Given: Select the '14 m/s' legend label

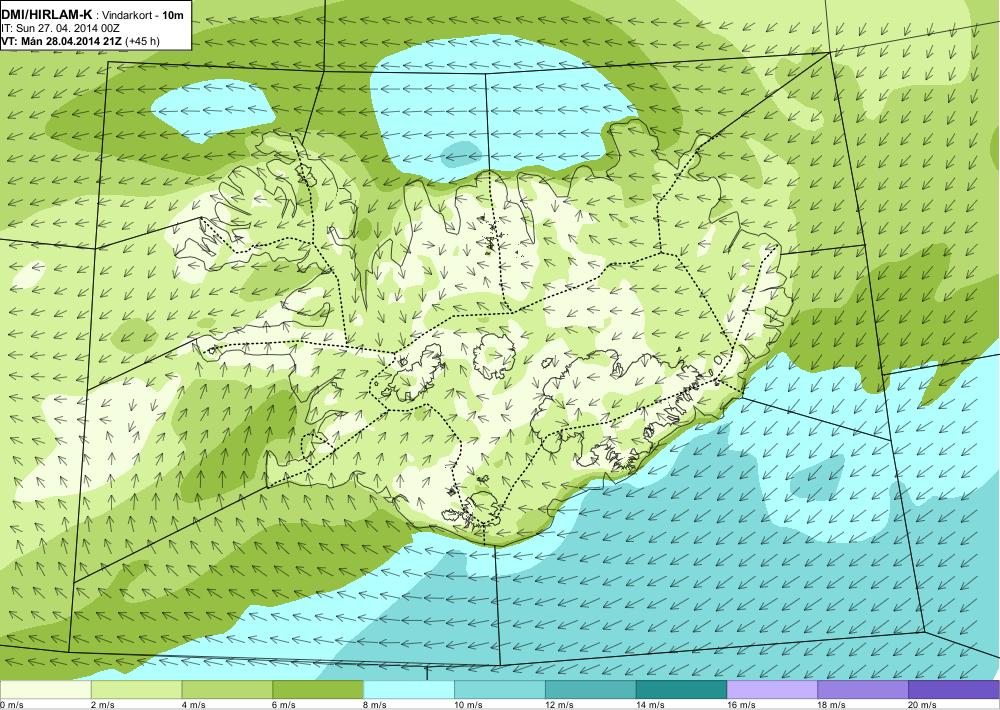Looking at the screenshot, I should pos(650,705).
